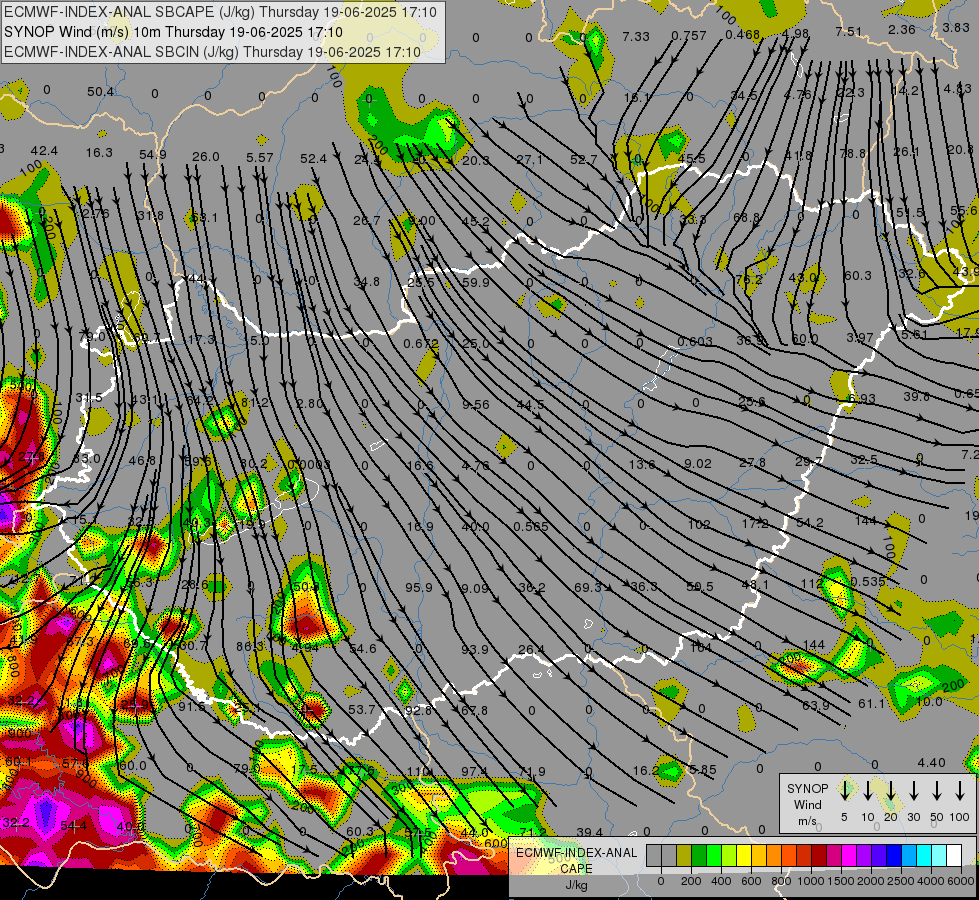Image resolution: width=979 pixels, height=900 pixels.
Task: Click the map value 50.4
Action: tap(100, 92)
